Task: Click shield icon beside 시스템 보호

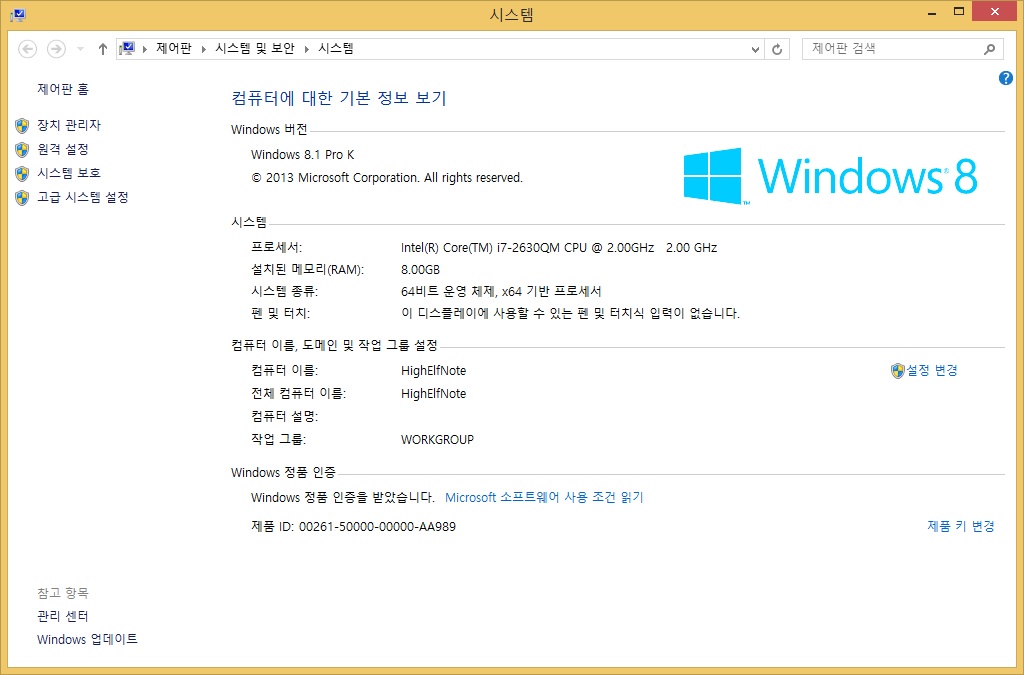Action: [x=22, y=174]
